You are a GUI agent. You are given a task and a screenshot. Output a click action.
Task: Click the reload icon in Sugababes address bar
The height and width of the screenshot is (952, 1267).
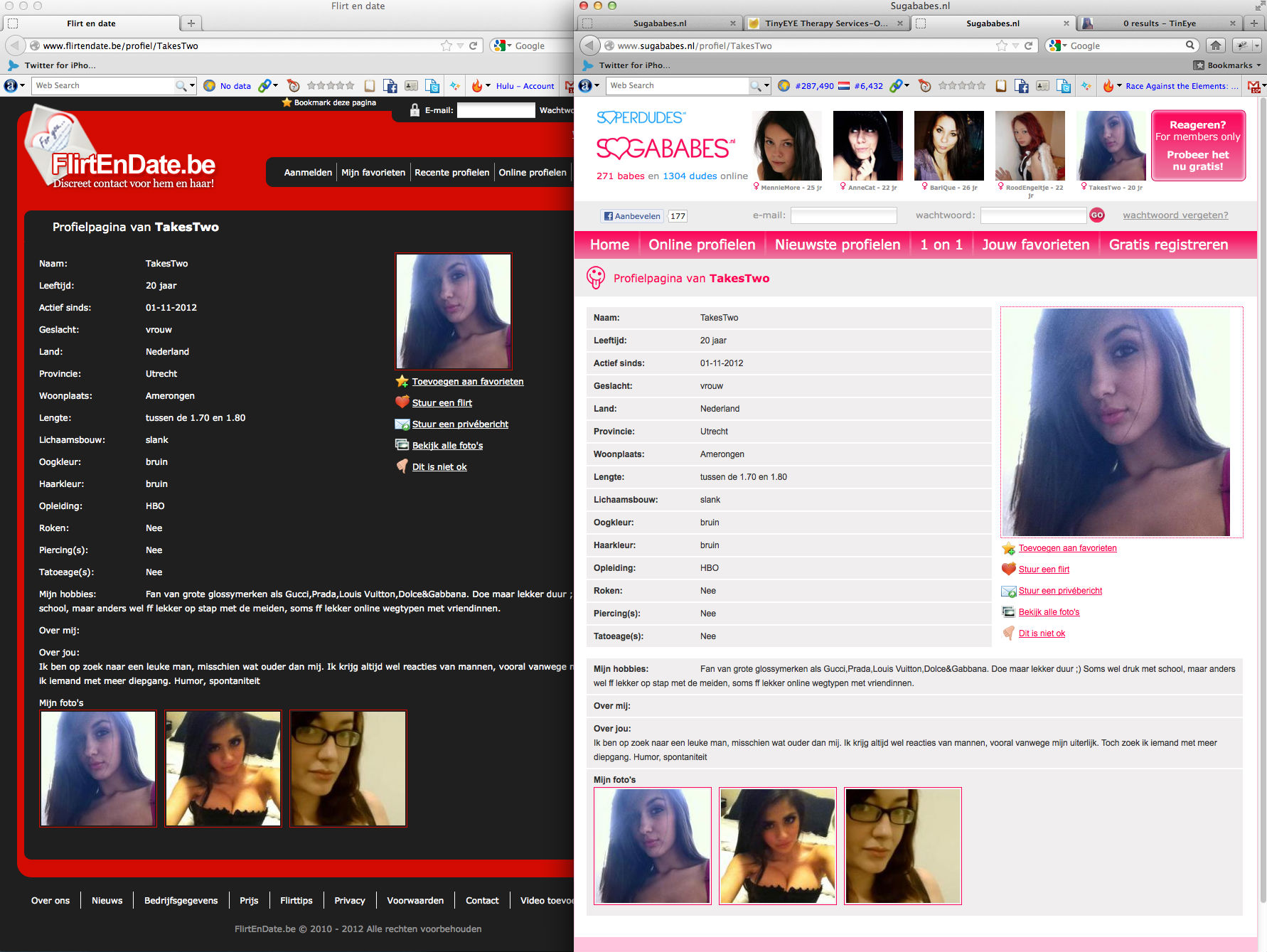1028,46
